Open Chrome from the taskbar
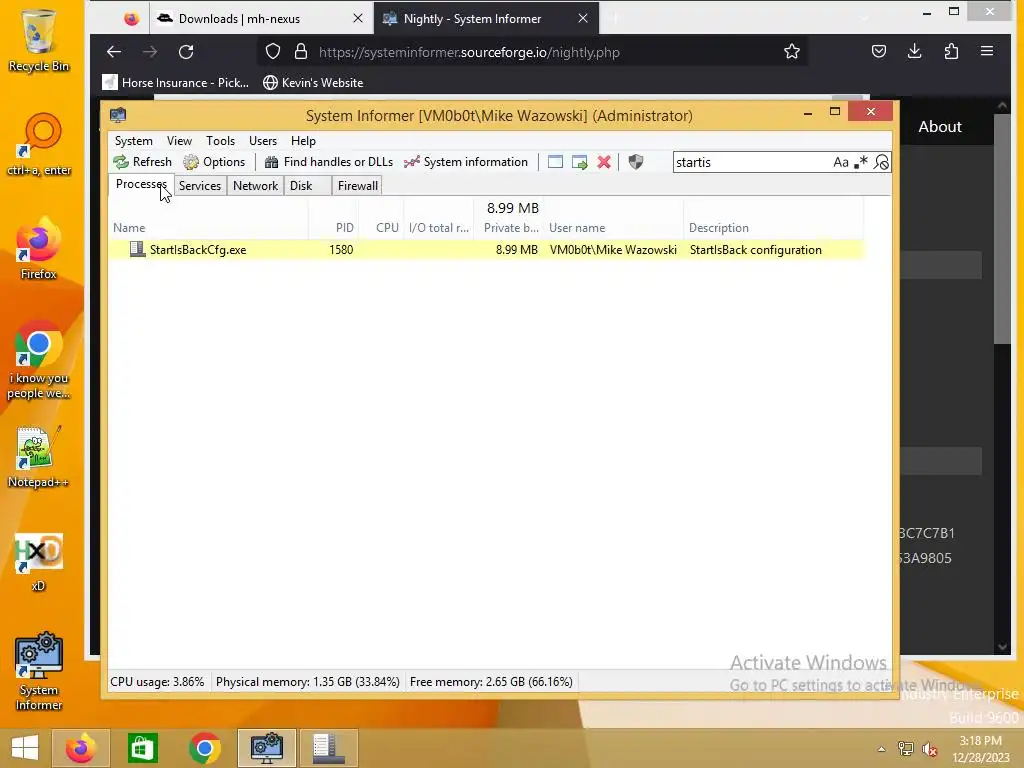 point(204,748)
